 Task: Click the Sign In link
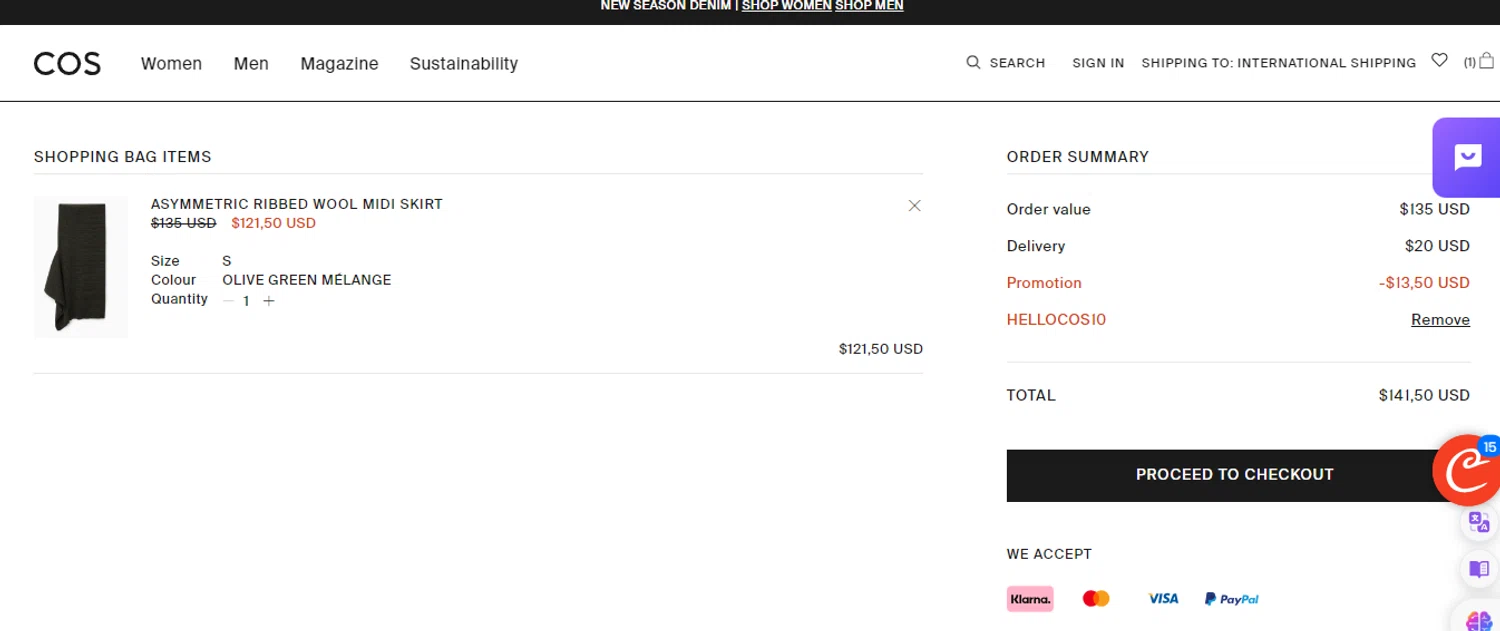coord(1098,63)
